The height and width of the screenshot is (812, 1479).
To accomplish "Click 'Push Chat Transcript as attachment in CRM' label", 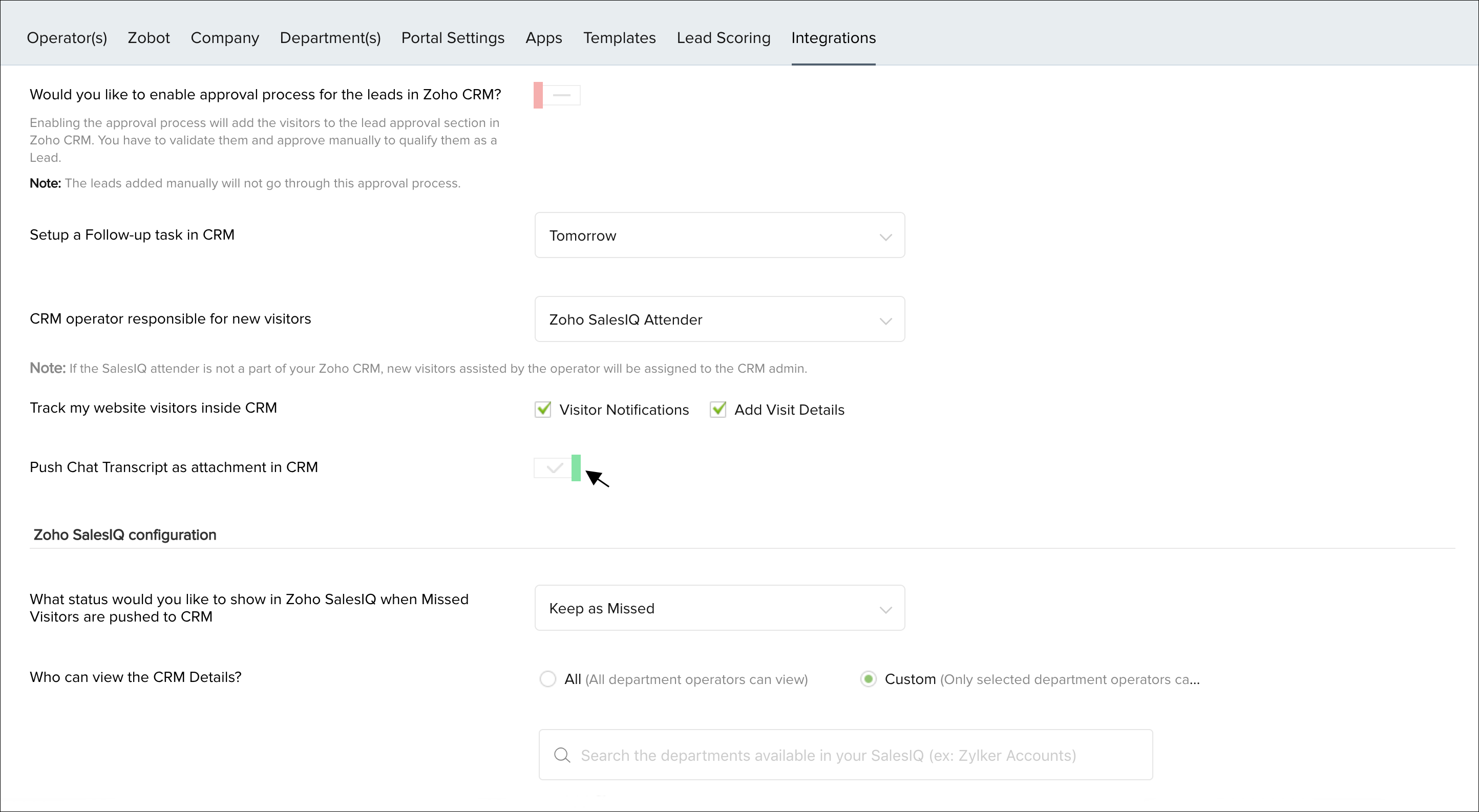I will point(174,467).
